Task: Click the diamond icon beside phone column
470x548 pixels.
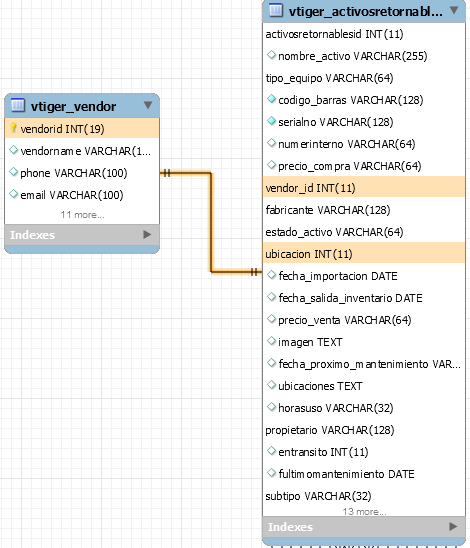Action: (x=13, y=172)
